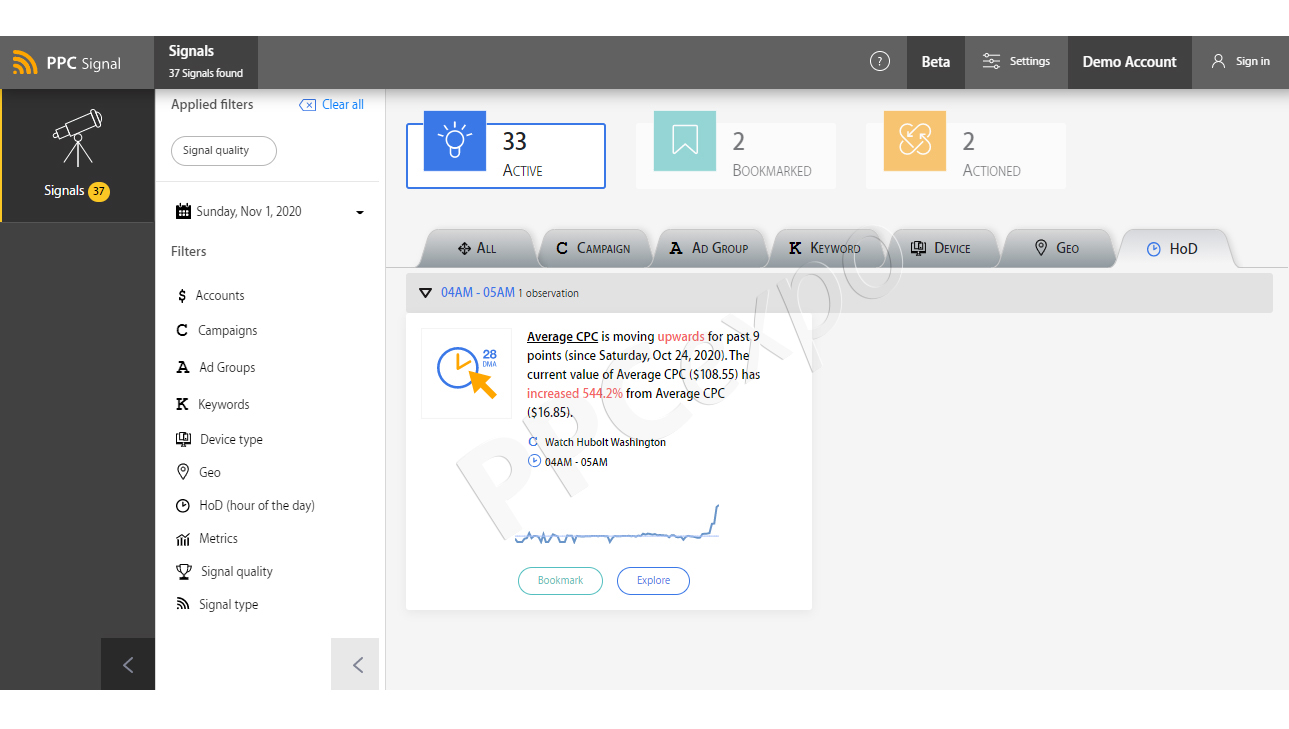Click the Signals header tab with 37 found
Viewport: 1289px width, 729px height.
(x=206, y=62)
